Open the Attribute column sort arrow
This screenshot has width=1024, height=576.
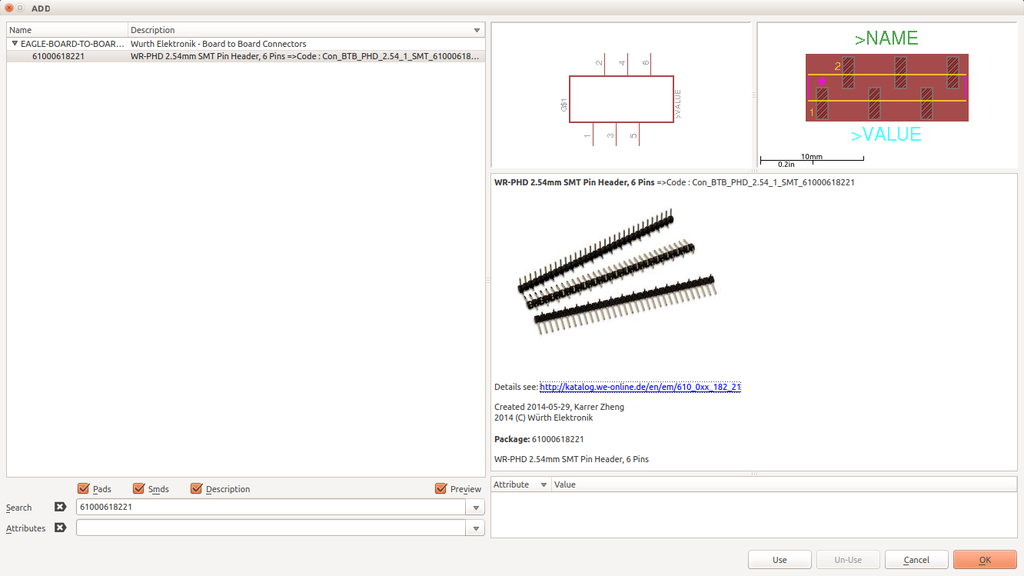tap(543, 485)
